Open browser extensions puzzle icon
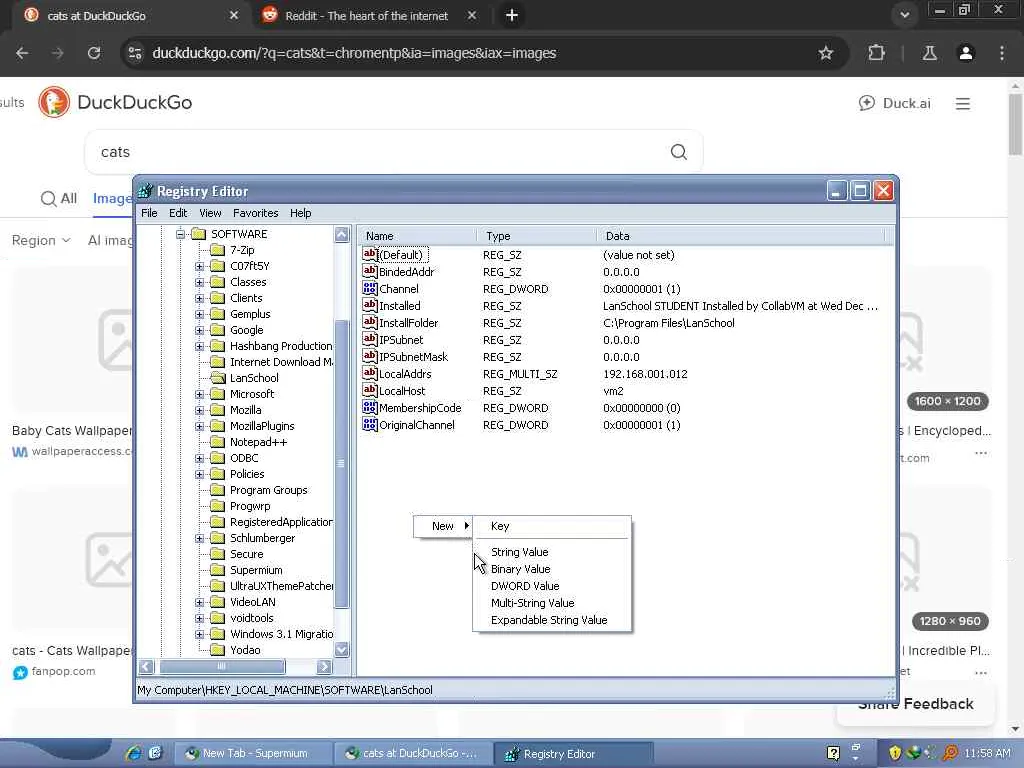 point(876,53)
